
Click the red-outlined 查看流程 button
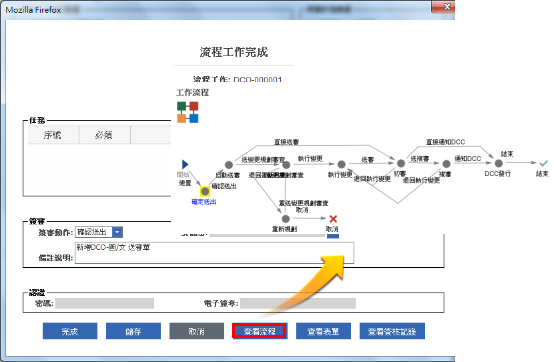[260, 331]
